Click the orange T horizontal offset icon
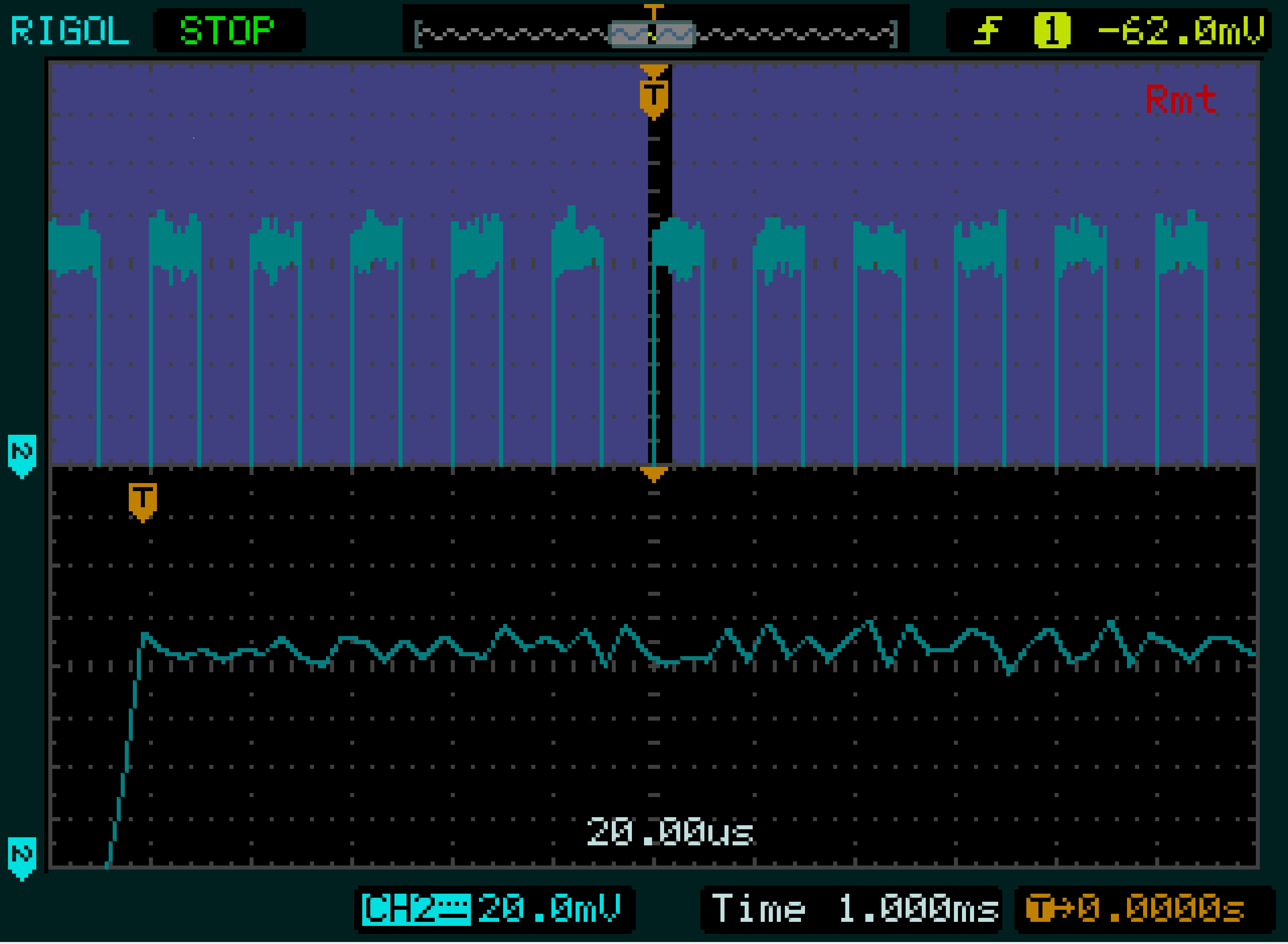Image resolution: width=1288 pixels, height=944 pixels. point(1040,909)
